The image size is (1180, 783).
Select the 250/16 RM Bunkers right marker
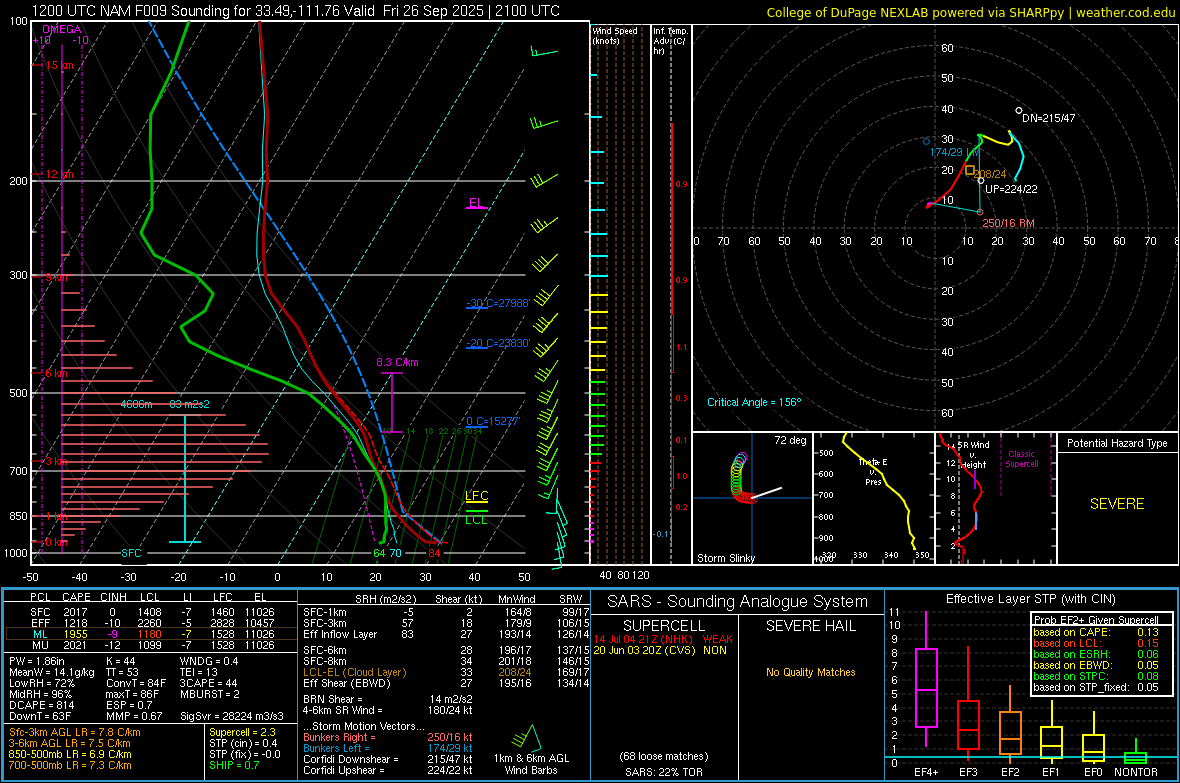[981, 212]
